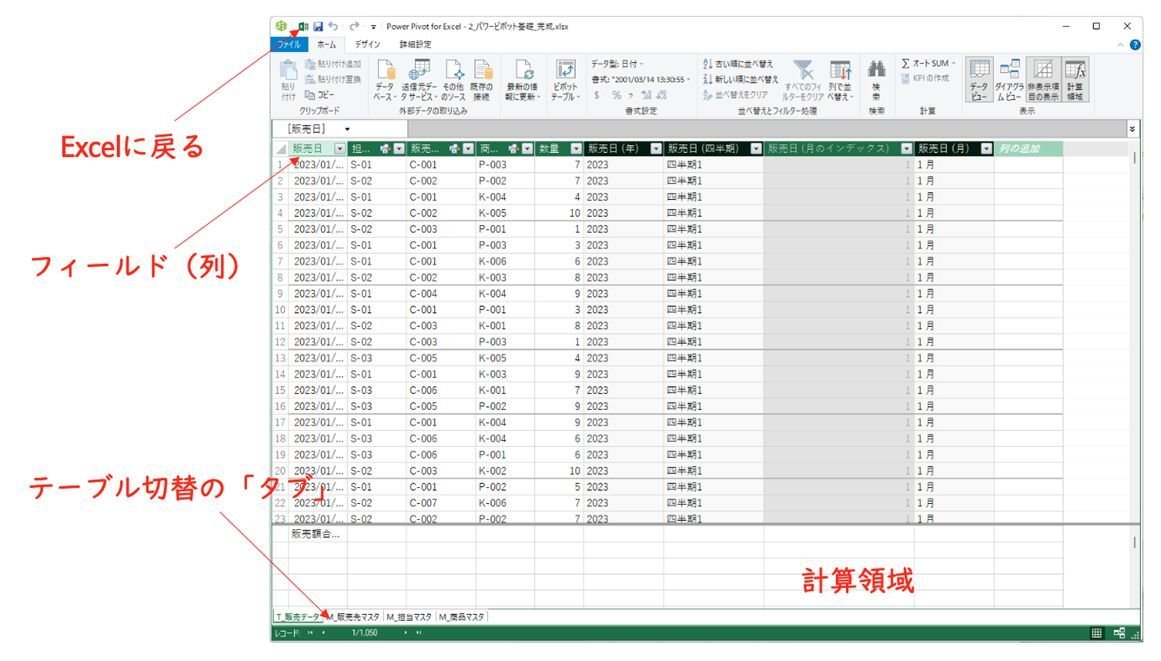Open filter dropdown of 担... column header

coord(399,149)
